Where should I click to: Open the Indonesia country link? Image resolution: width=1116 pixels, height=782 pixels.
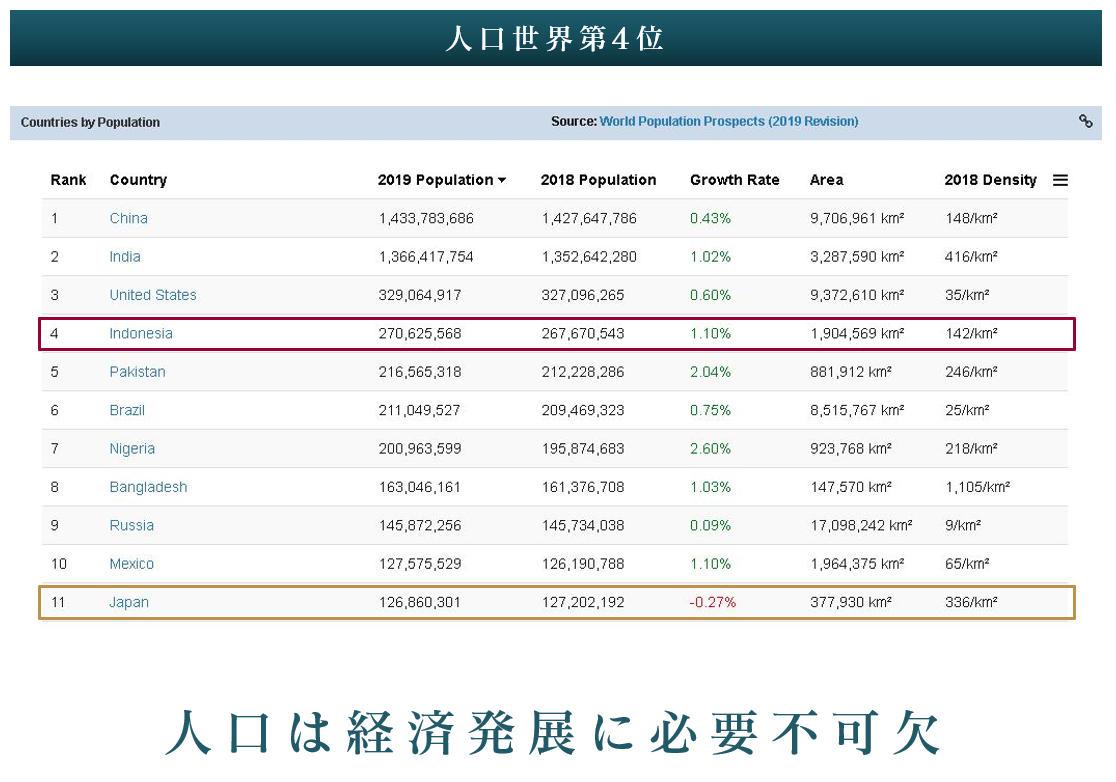pyautogui.click(x=141, y=334)
